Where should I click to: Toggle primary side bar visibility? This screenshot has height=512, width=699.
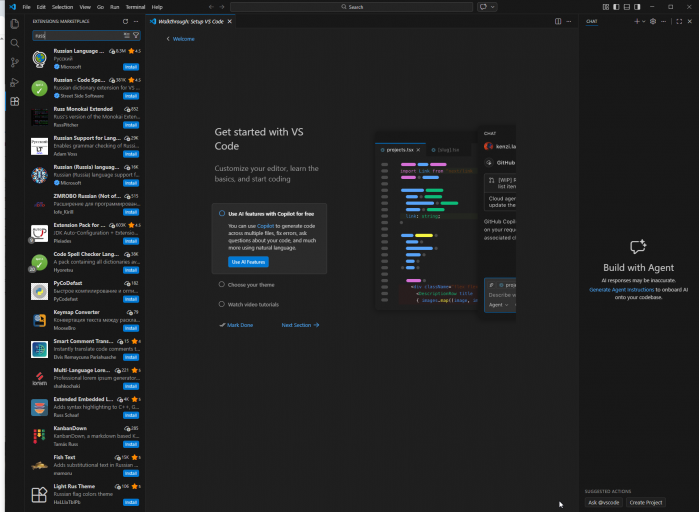point(616,7)
